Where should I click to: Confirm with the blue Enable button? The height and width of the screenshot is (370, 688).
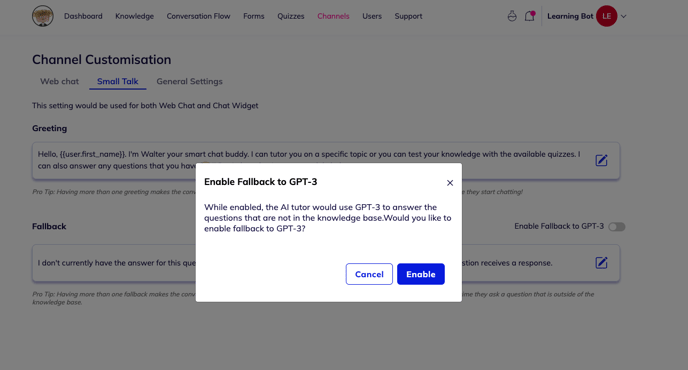421,274
